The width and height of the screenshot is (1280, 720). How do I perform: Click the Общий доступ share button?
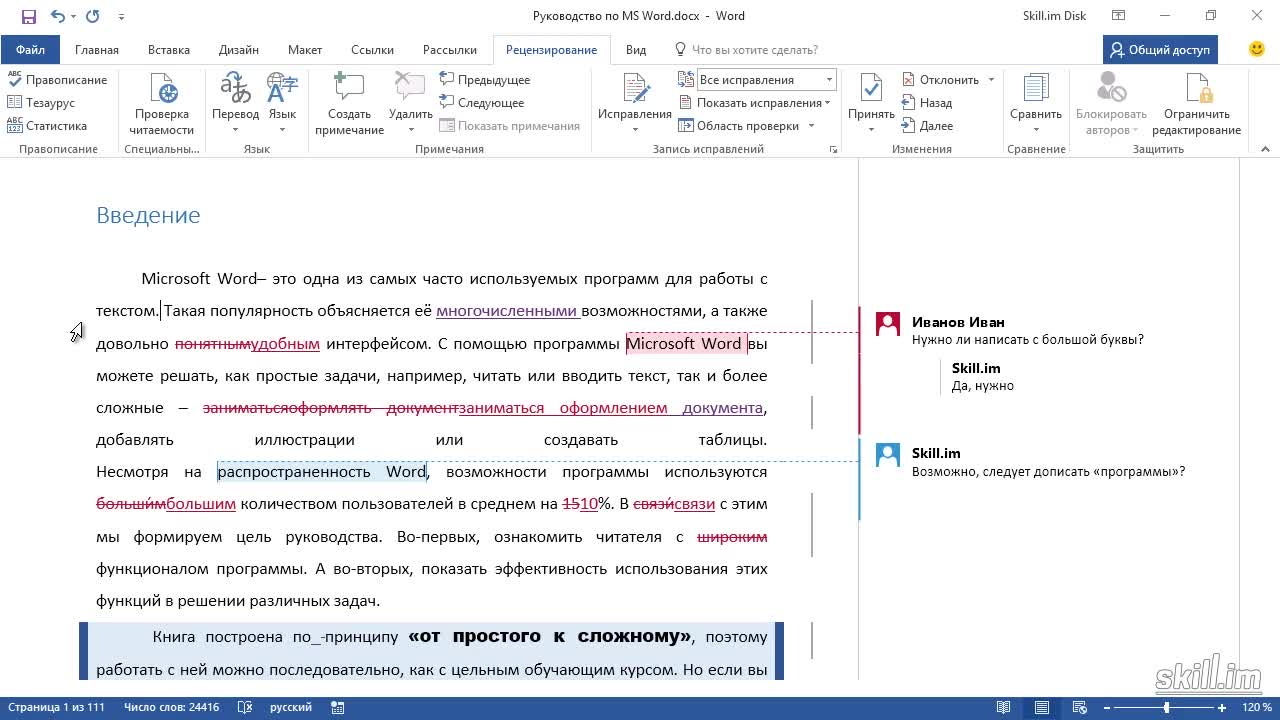pos(1160,50)
